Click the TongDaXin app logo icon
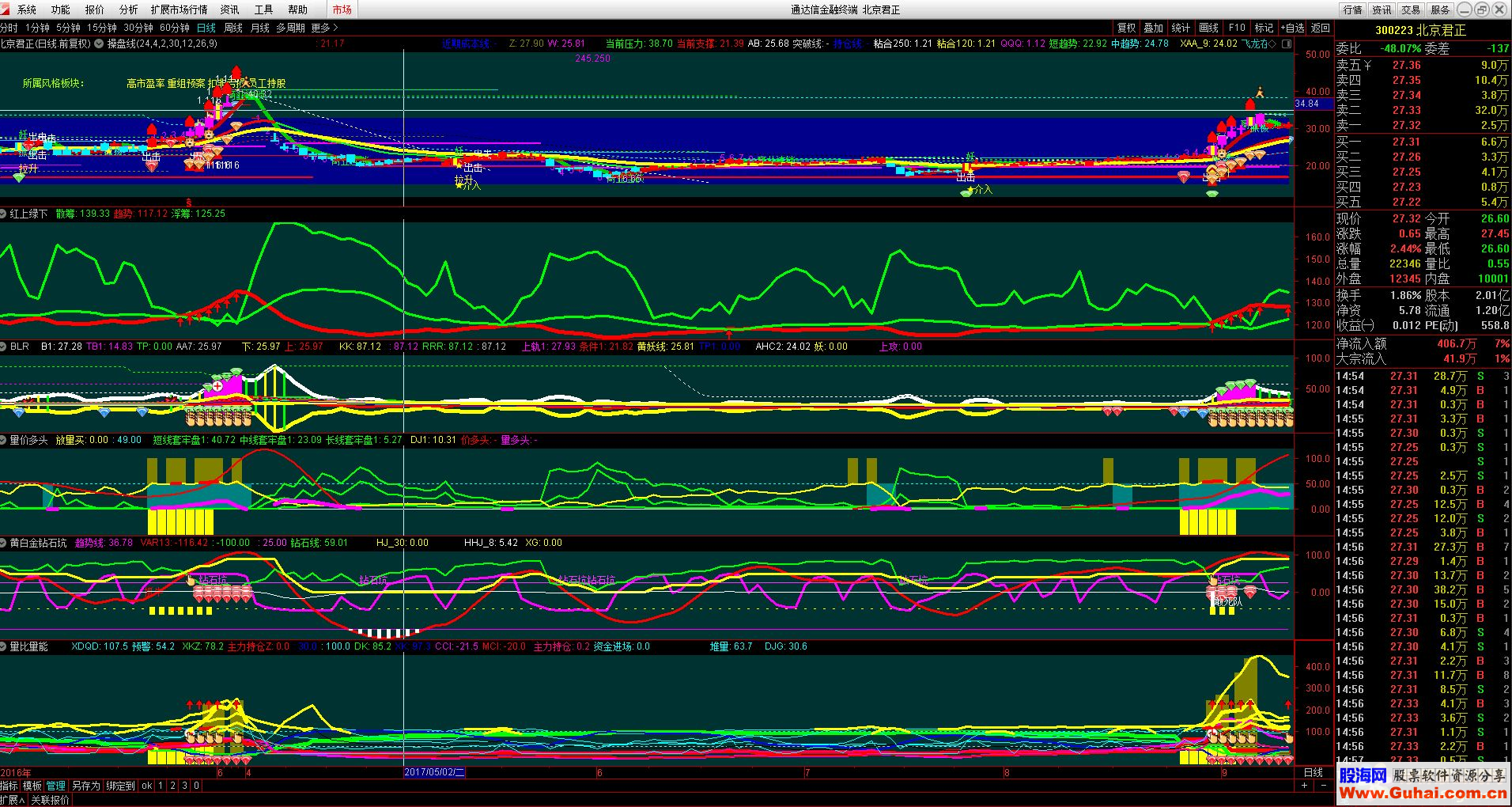1512x807 pixels. 5,9
